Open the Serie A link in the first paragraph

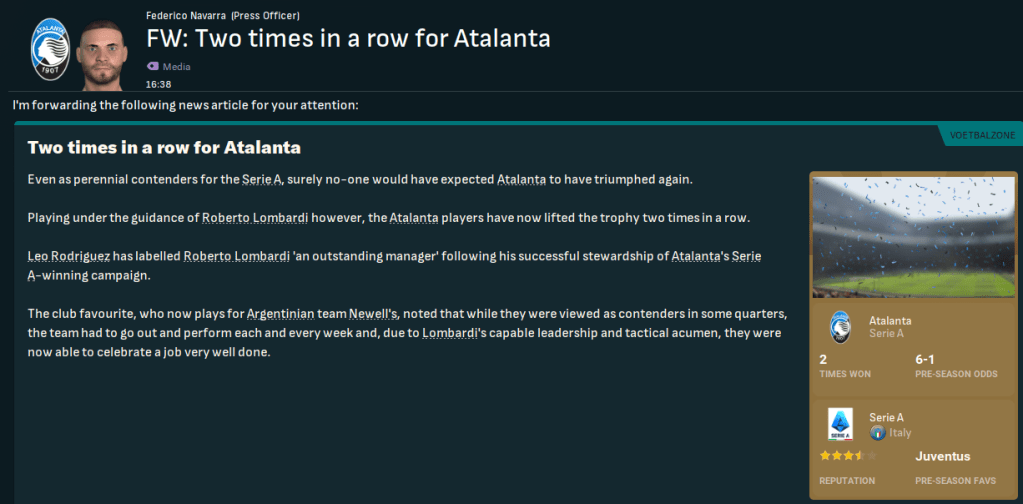tap(267, 179)
